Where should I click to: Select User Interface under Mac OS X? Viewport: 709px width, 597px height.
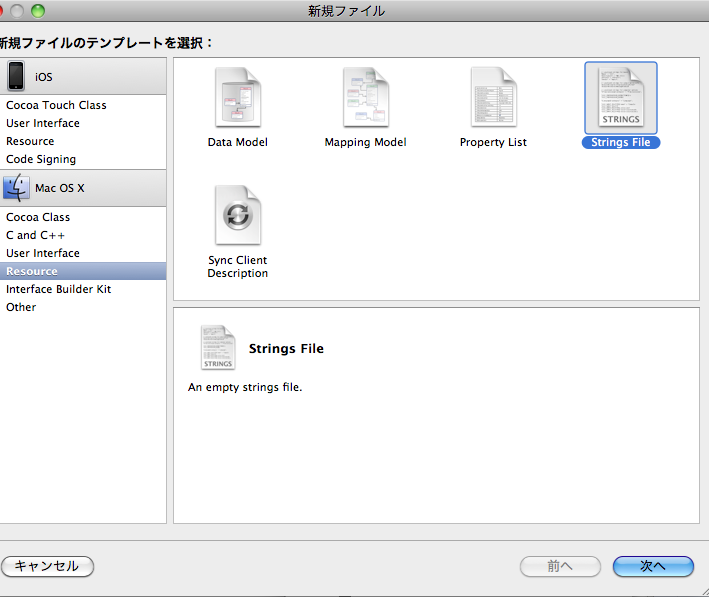(83, 253)
